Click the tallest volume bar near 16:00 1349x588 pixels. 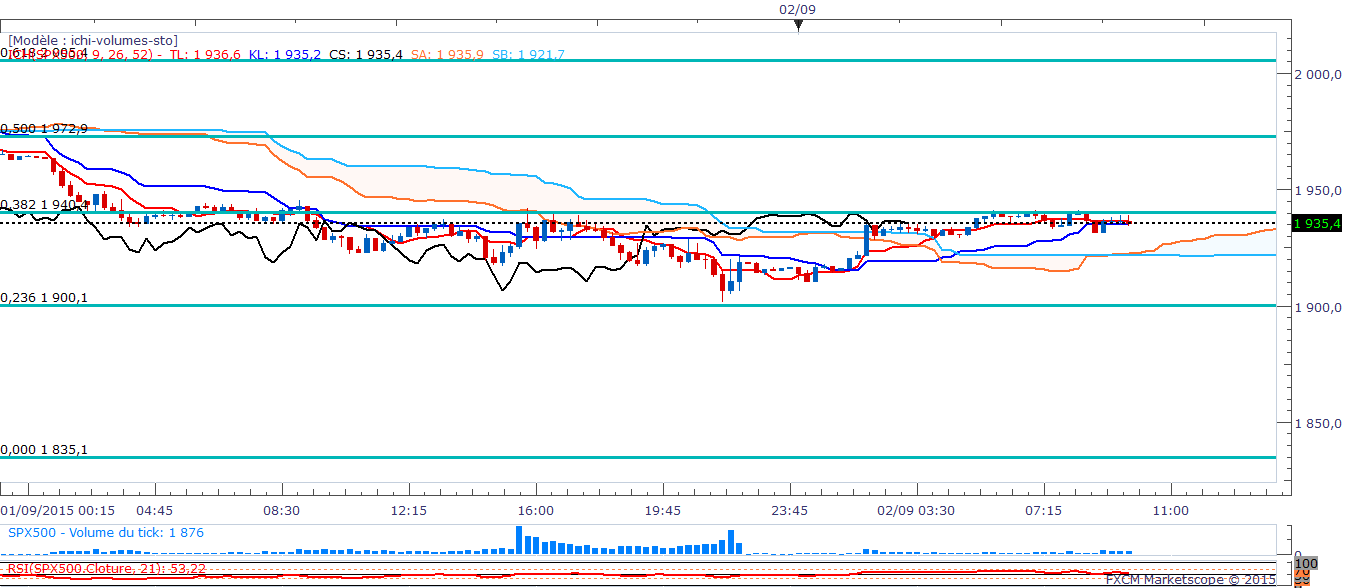(x=519, y=540)
